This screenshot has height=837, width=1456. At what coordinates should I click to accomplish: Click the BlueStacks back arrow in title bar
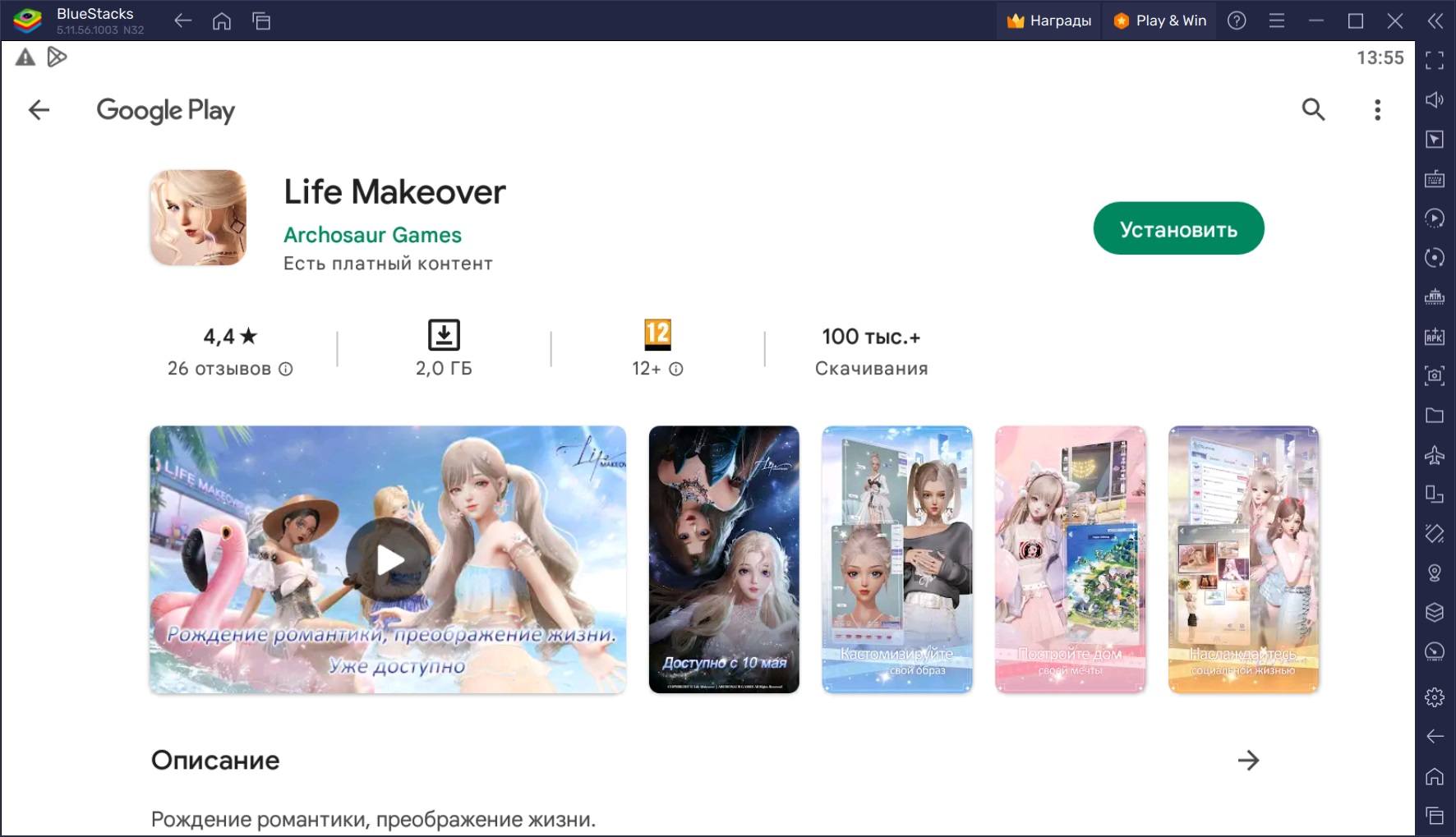183,21
